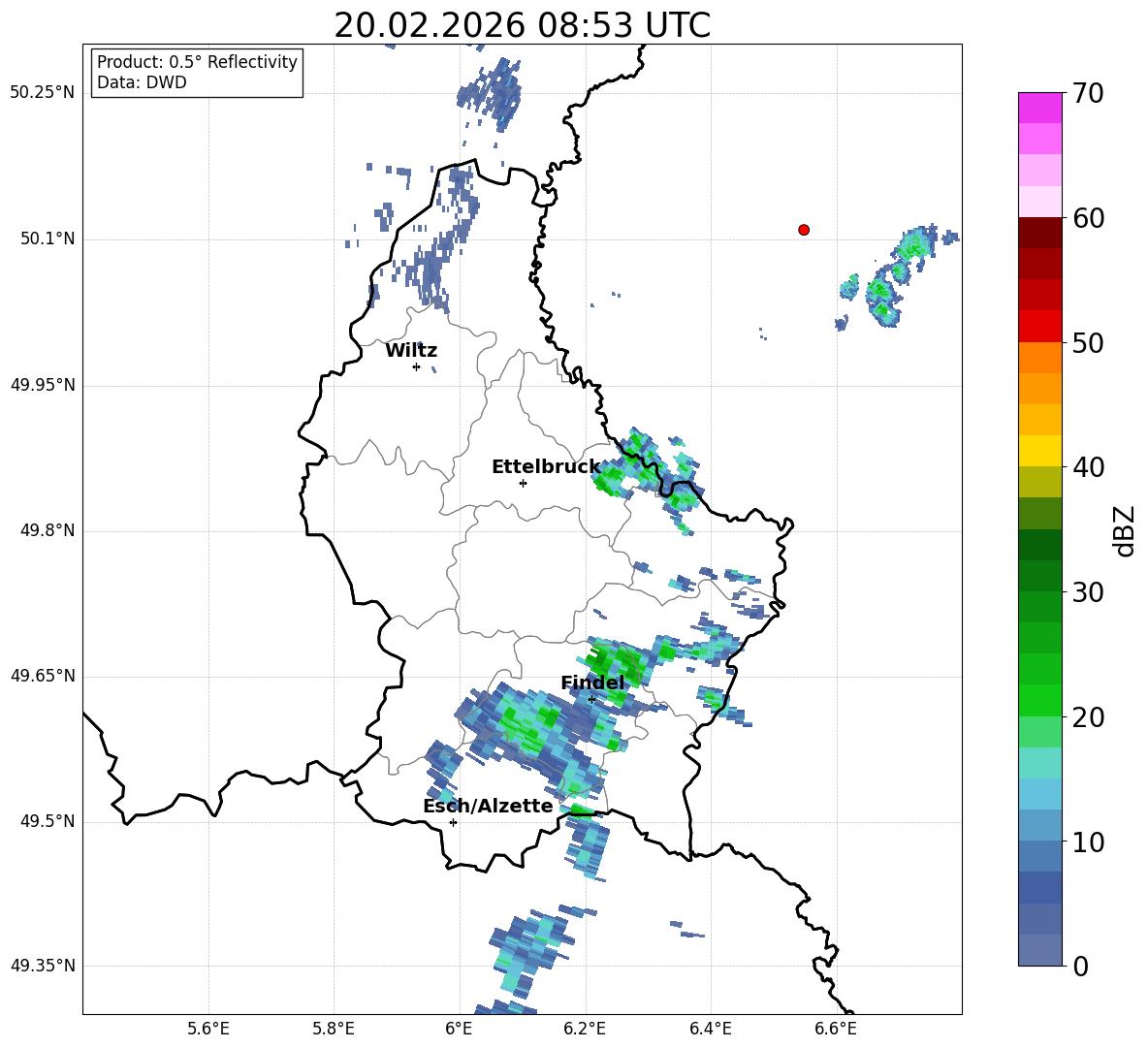Image resolution: width=1148 pixels, height=1048 pixels.
Task: Click the turquoise color band near 16 dBZ
Action: [x=1039, y=763]
